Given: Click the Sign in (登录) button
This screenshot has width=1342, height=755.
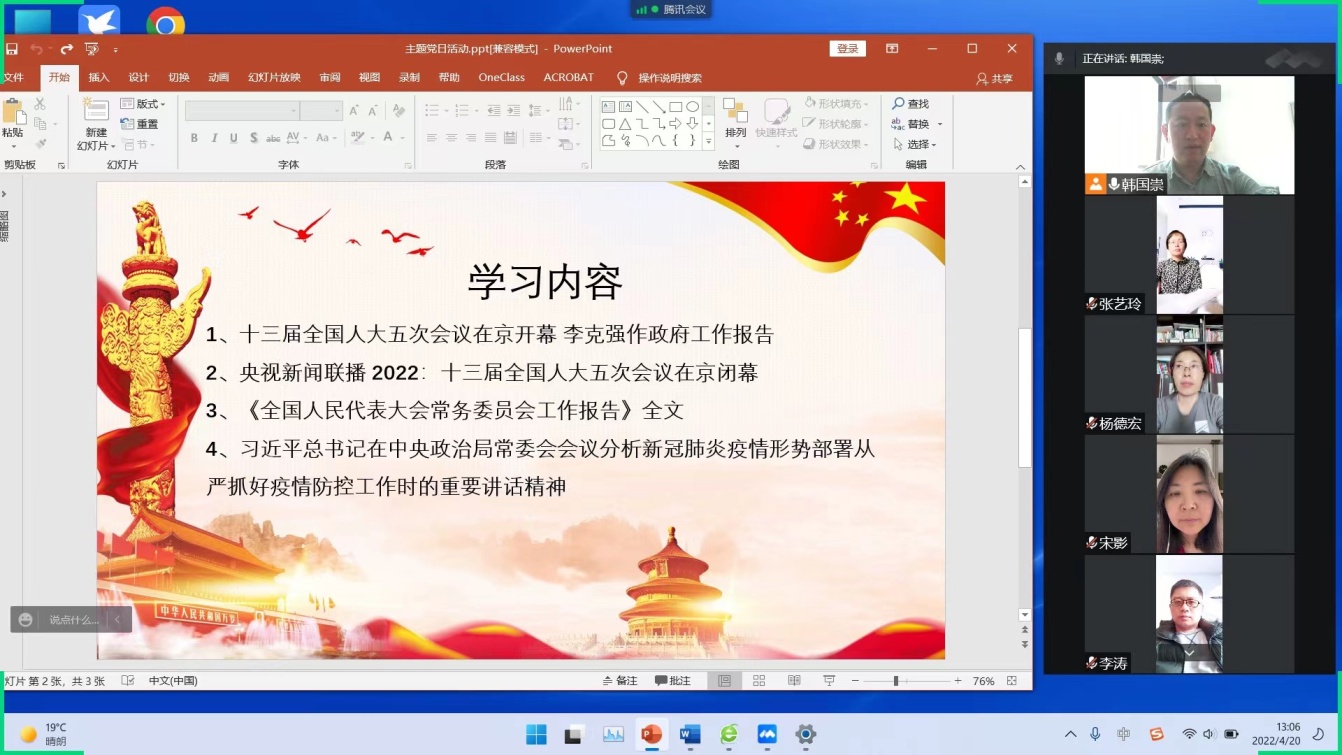Looking at the screenshot, I should click(x=847, y=49).
